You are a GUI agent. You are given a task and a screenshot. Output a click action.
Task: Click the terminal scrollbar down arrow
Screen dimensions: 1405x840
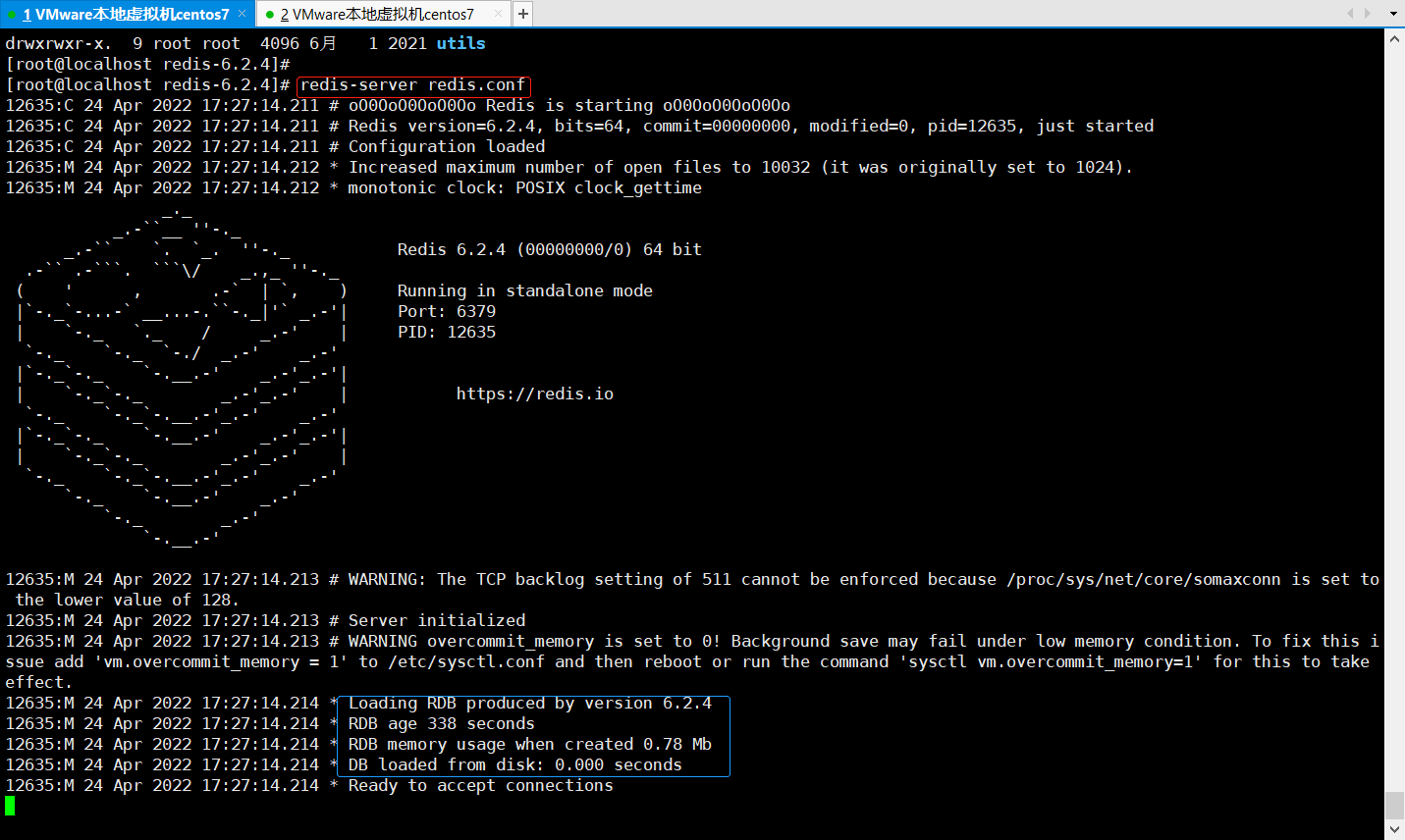pyautogui.click(x=1394, y=830)
